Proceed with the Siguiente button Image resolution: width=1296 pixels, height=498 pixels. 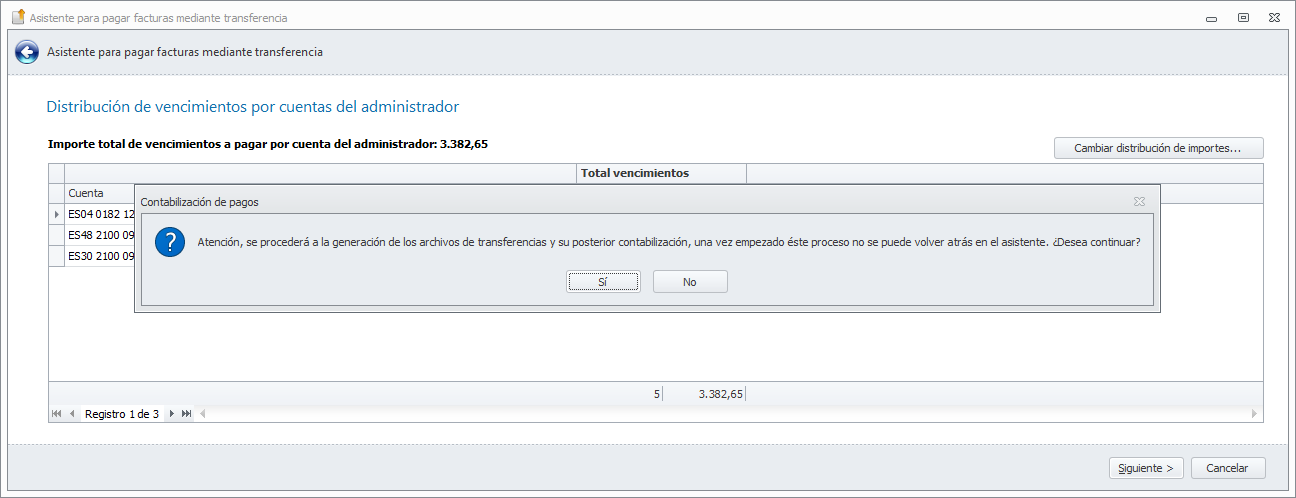pyautogui.click(x=1147, y=468)
